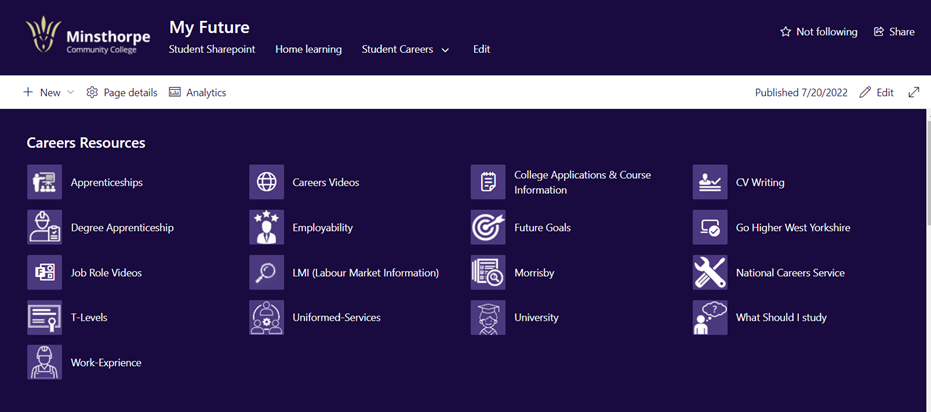This screenshot has width=931, height=412.
Task: Expand the Student Careers dropdown chevron
Action: 445,50
